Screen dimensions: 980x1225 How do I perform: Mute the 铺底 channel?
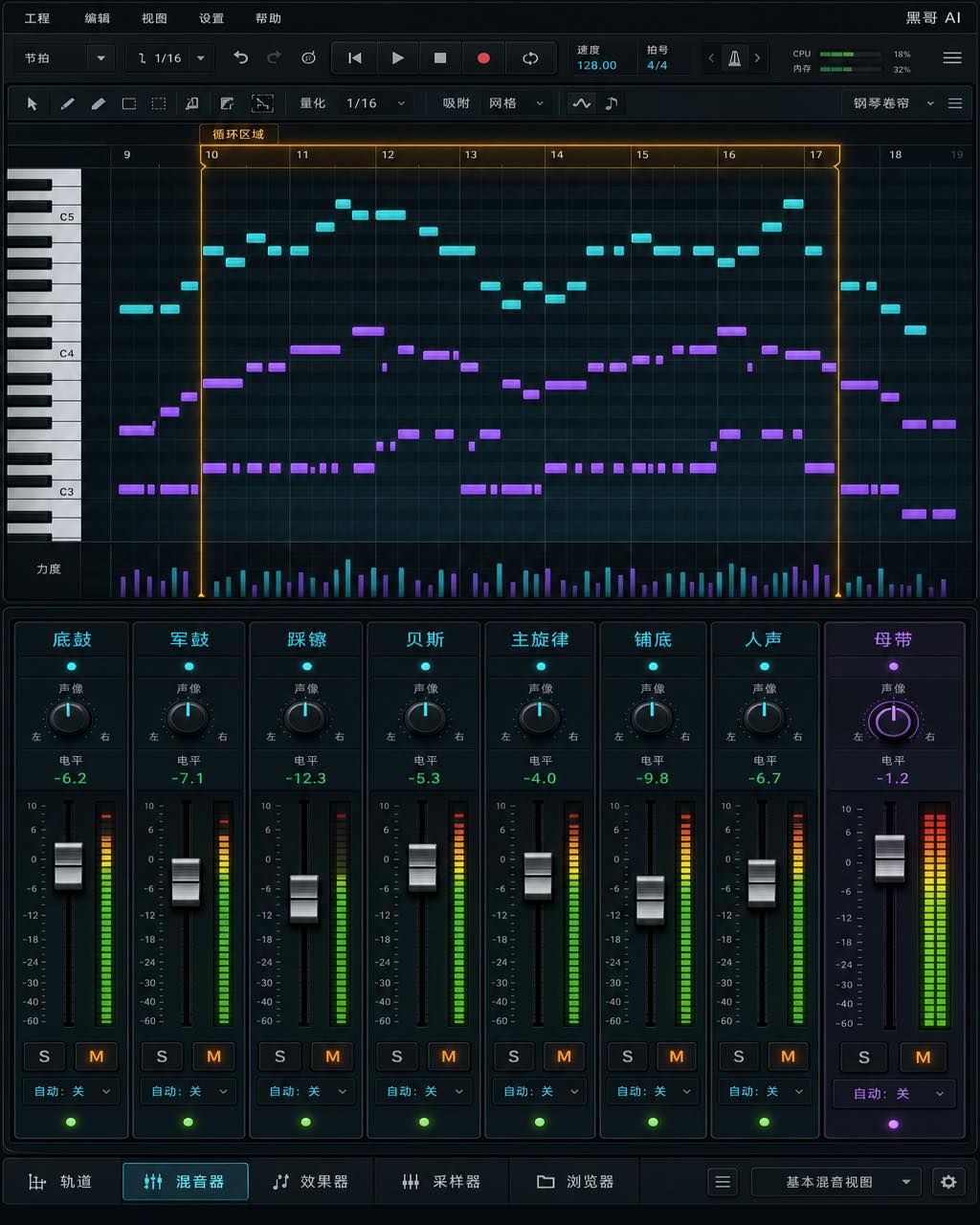click(677, 1057)
